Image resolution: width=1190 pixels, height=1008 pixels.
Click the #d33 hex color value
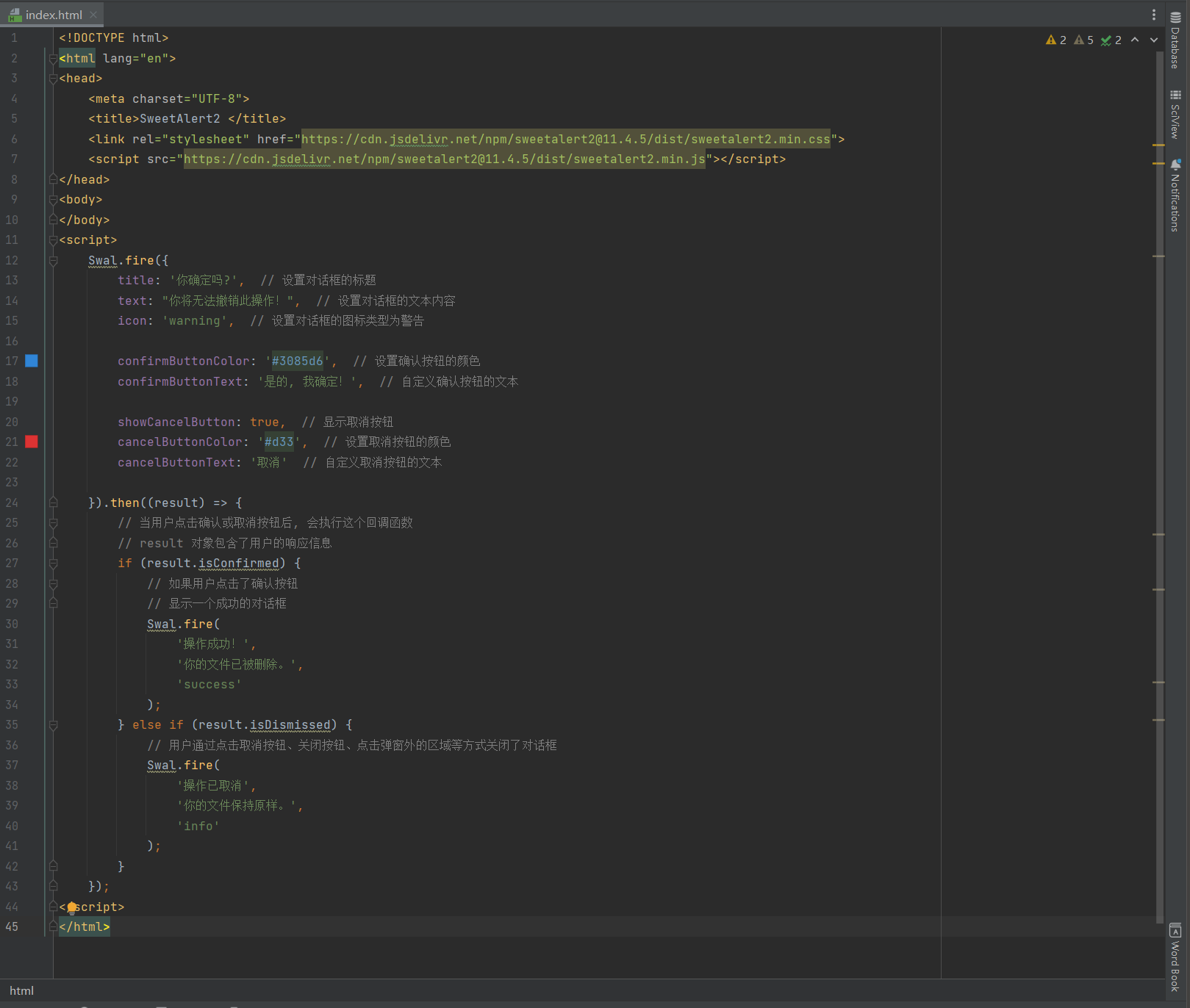(279, 442)
